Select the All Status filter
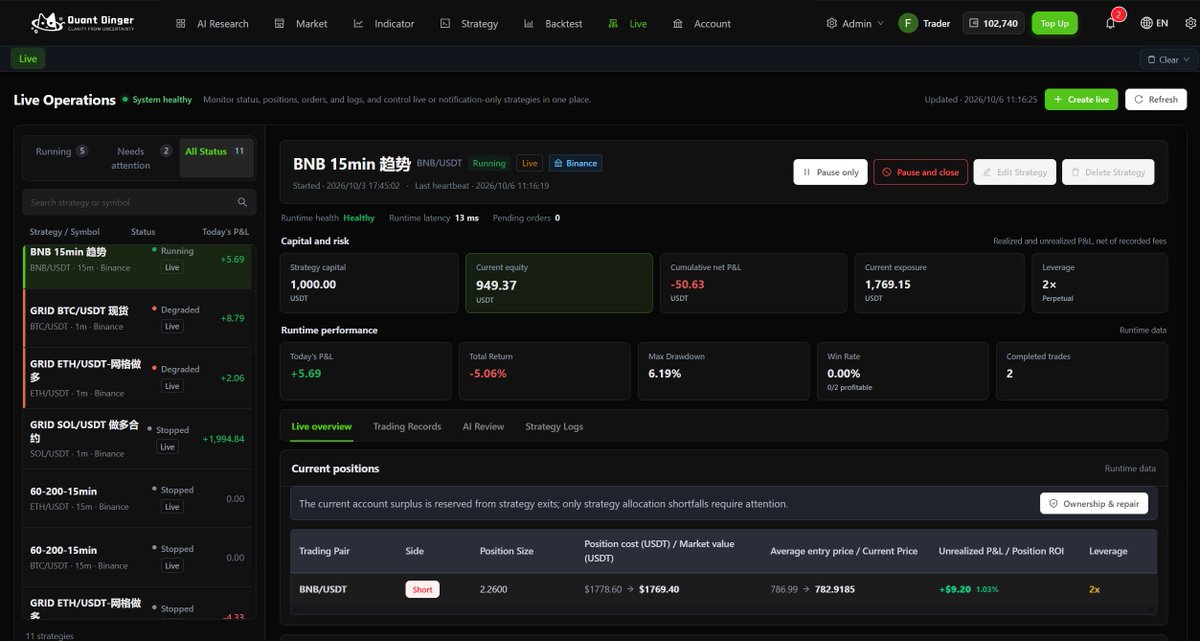This screenshot has width=1200, height=641. (215, 151)
